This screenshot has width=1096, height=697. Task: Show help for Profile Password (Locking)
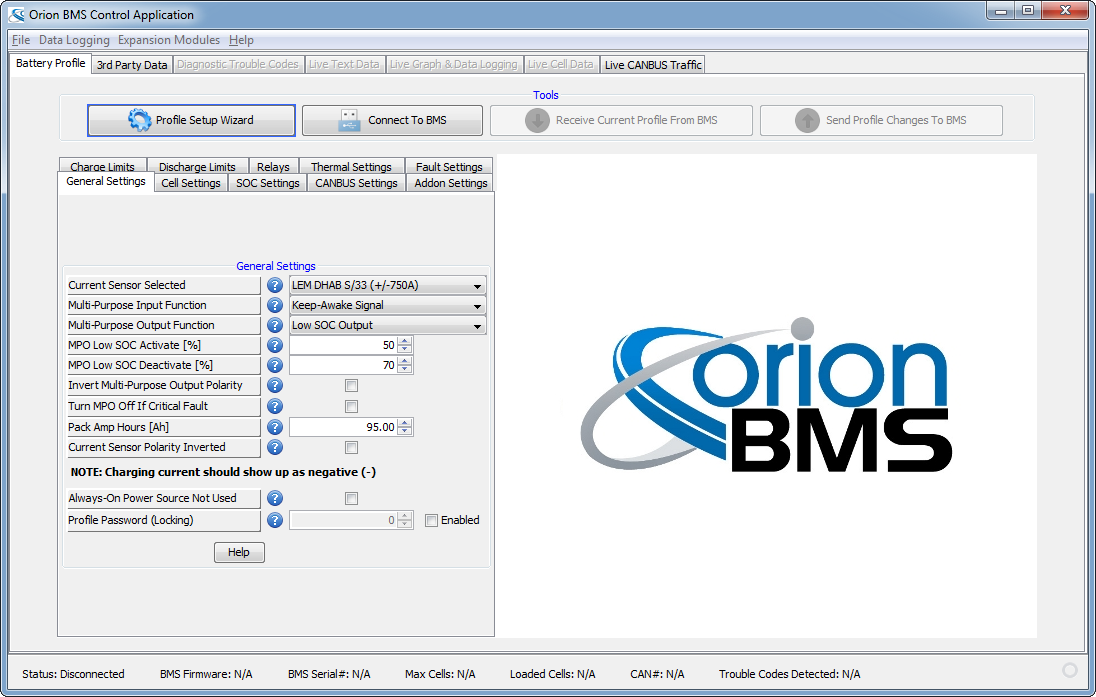[275, 520]
